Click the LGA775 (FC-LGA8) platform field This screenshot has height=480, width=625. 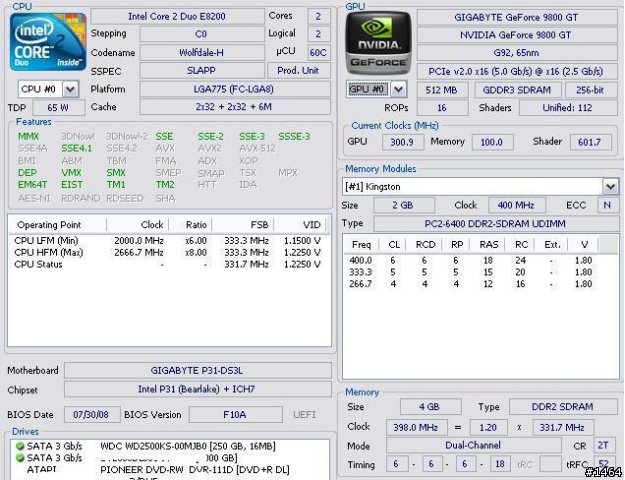pyautogui.click(x=235, y=89)
